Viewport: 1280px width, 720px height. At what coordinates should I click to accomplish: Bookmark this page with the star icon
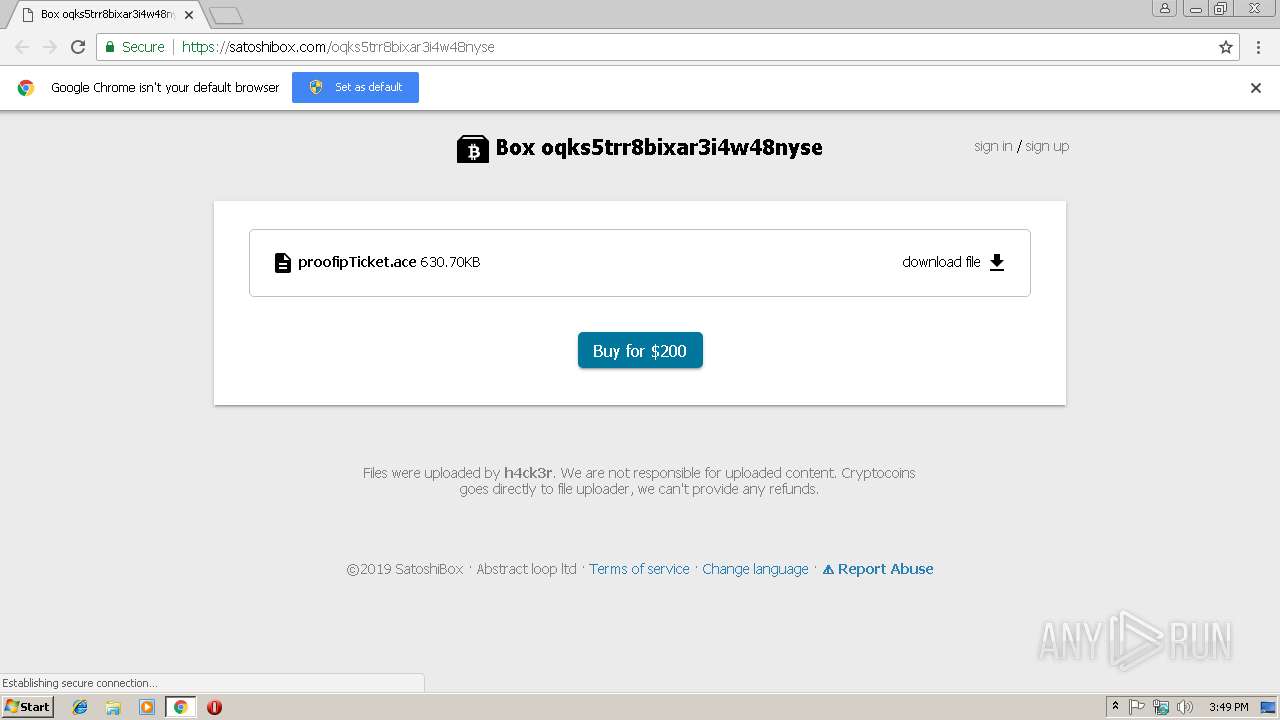(x=1226, y=47)
